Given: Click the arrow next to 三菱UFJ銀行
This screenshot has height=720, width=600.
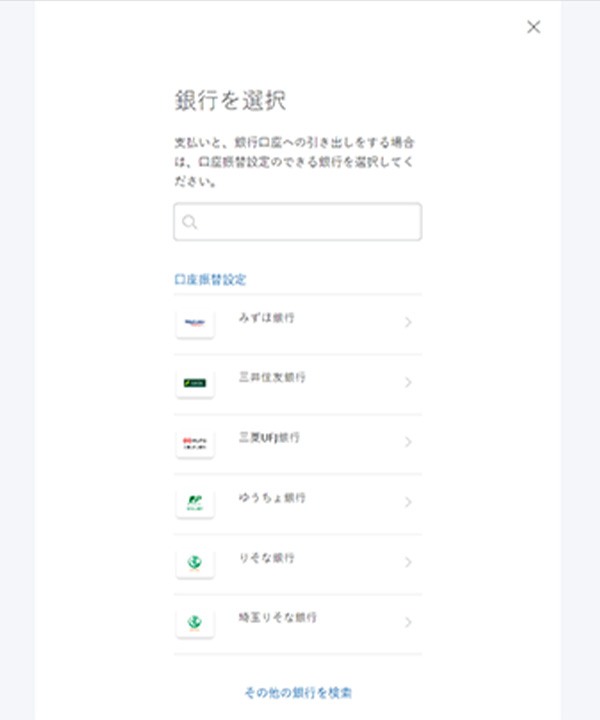Looking at the screenshot, I should pyautogui.click(x=408, y=443).
